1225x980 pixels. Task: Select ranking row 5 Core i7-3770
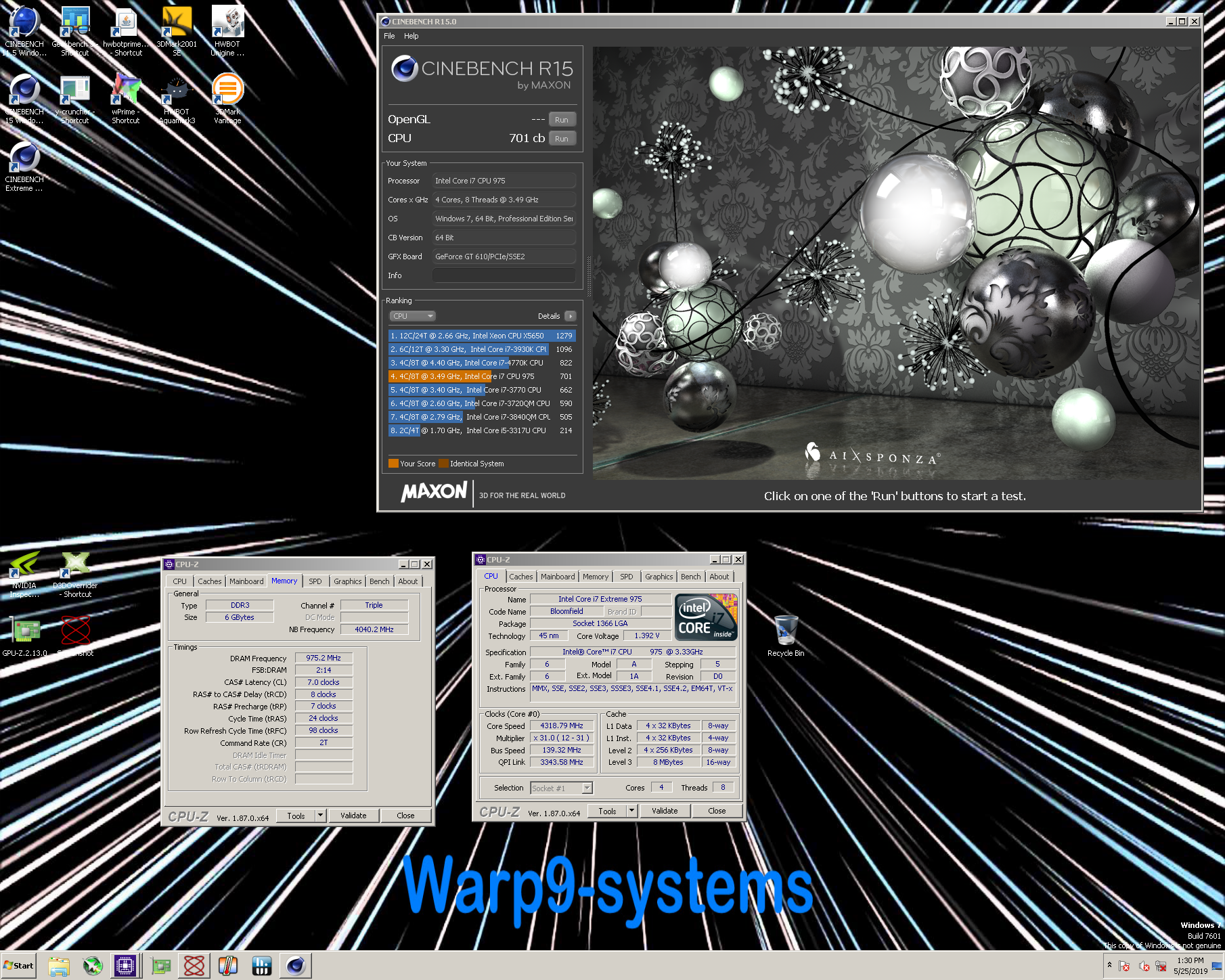coord(482,390)
